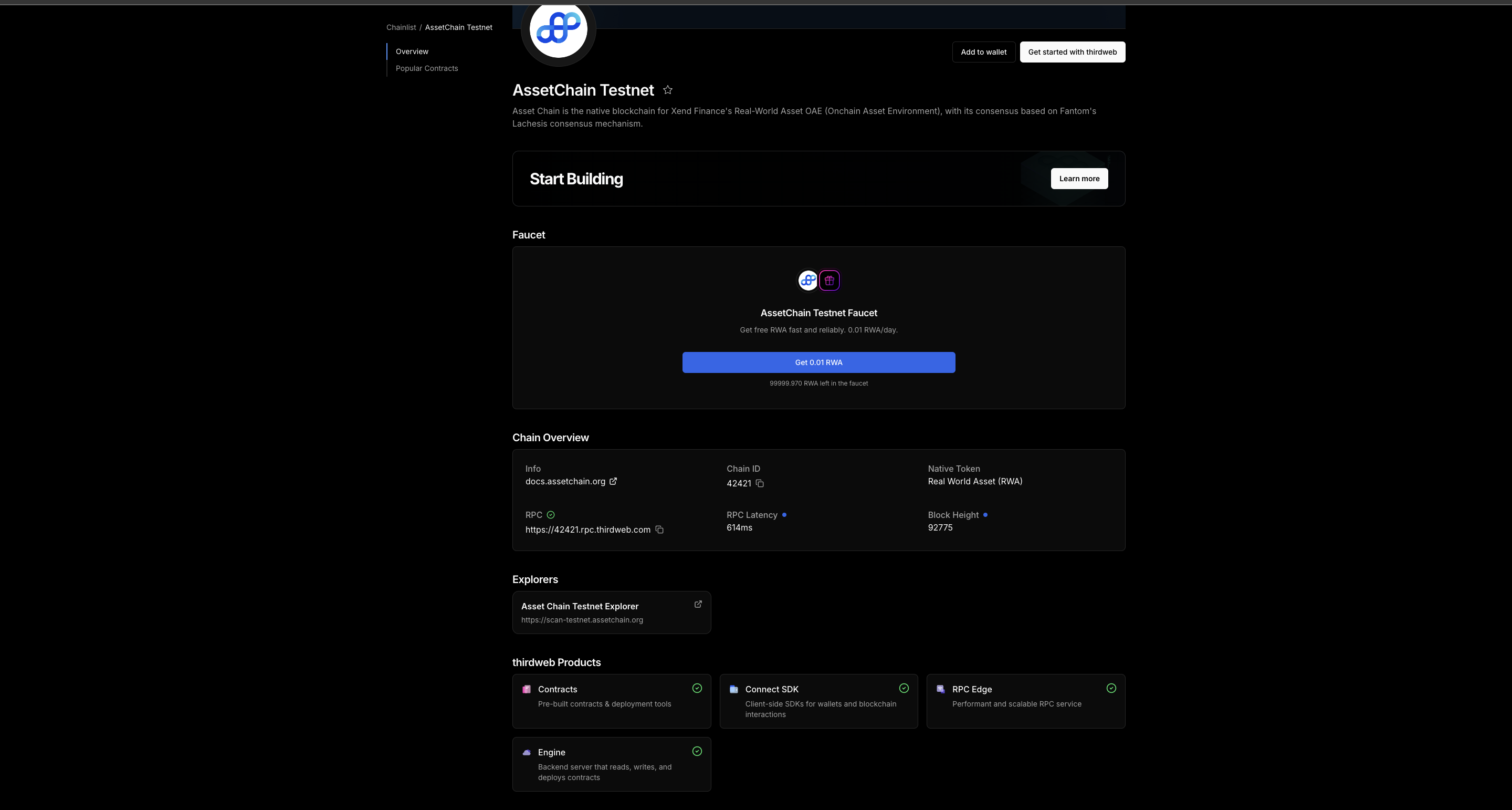Open Popular Contracts sidebar item
Image resolution: width=1512 pixels, height=810 pixels.
tap(427, 69)
